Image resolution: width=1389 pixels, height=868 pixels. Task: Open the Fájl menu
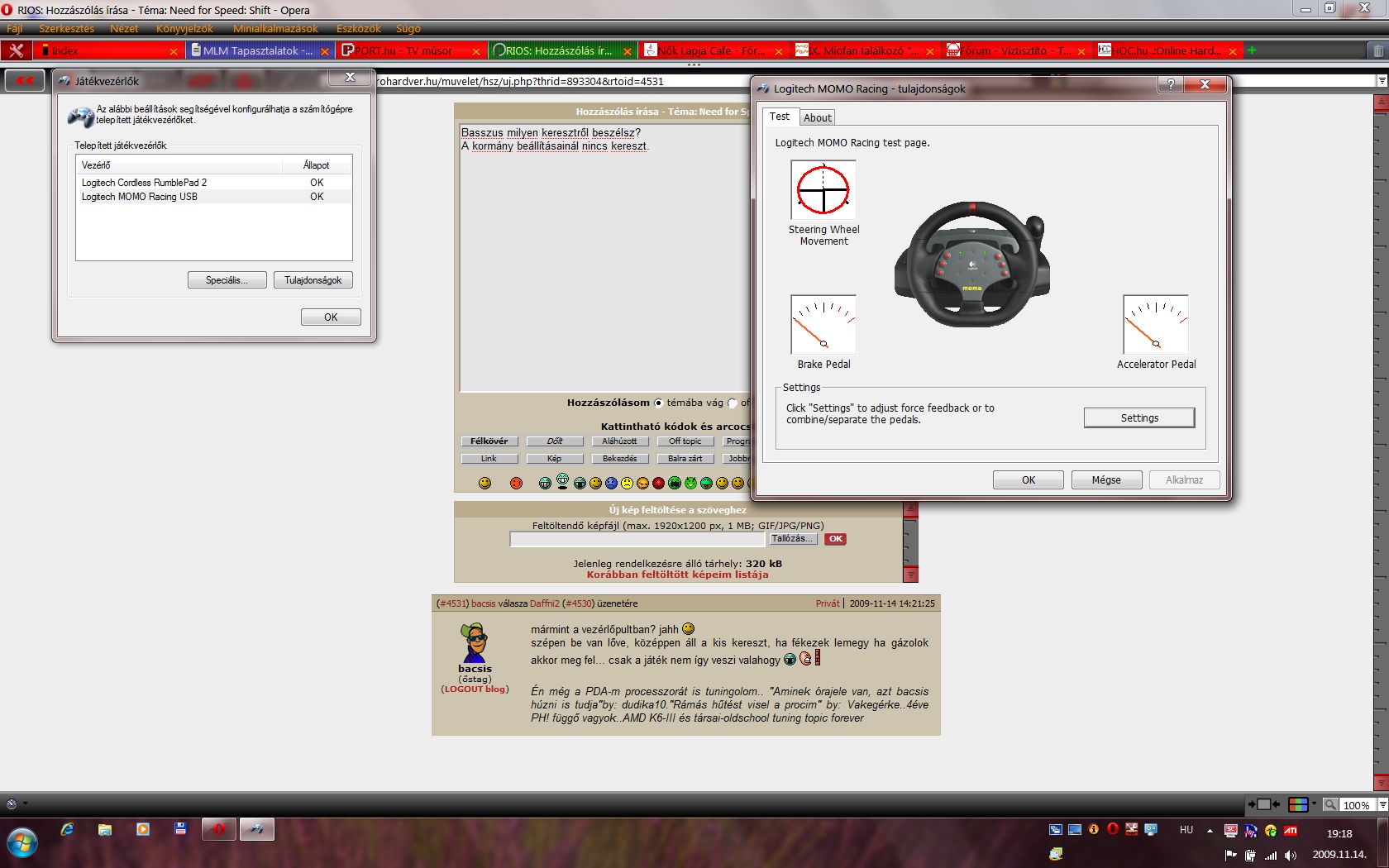tap(15, 28)
